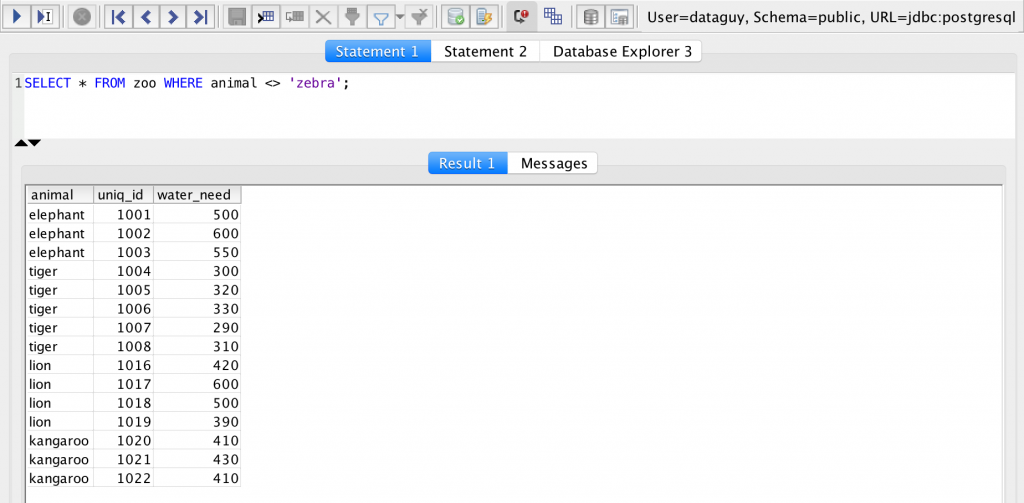Toggle the append results grid button

(552, 16)
